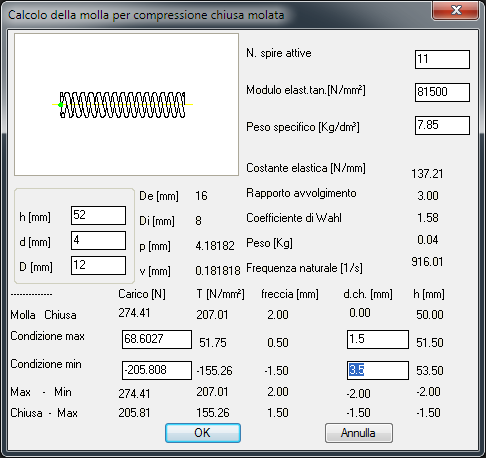Close the spring calculation dialog

click(x=456, y=10)
